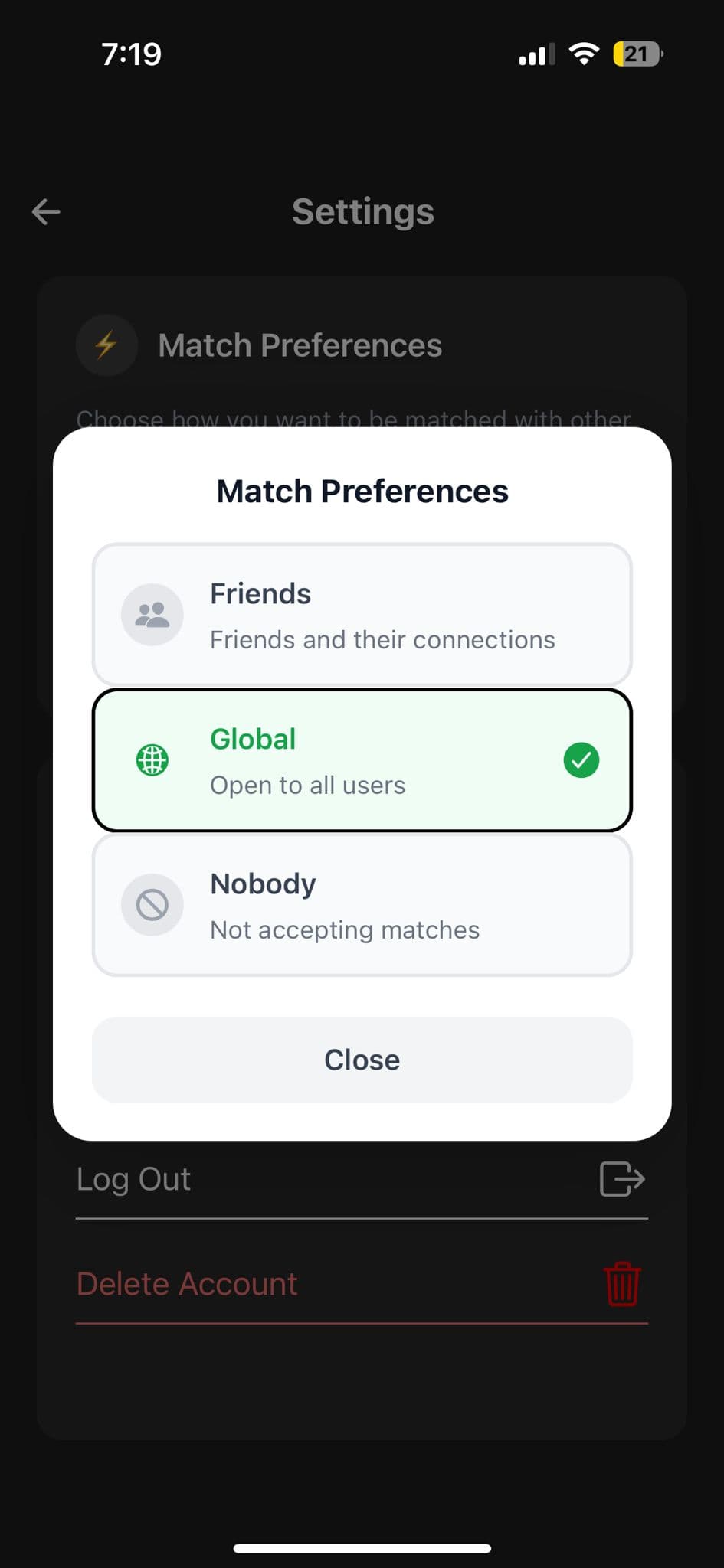Screen dimensions: 724x1568
Task: Click the Friends people icon
Action: click(151, 614)
